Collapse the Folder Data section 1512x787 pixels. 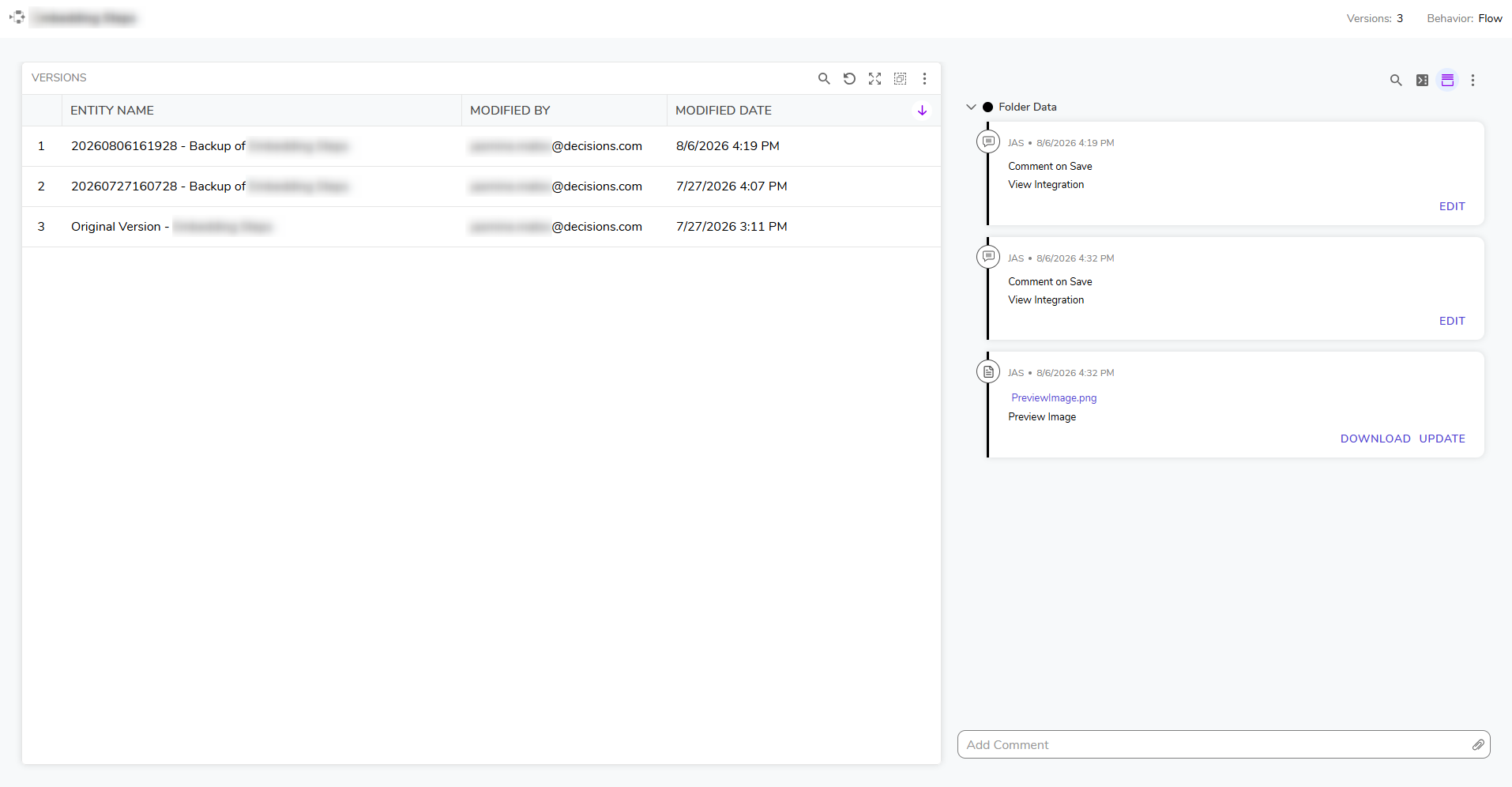[971, 107]
